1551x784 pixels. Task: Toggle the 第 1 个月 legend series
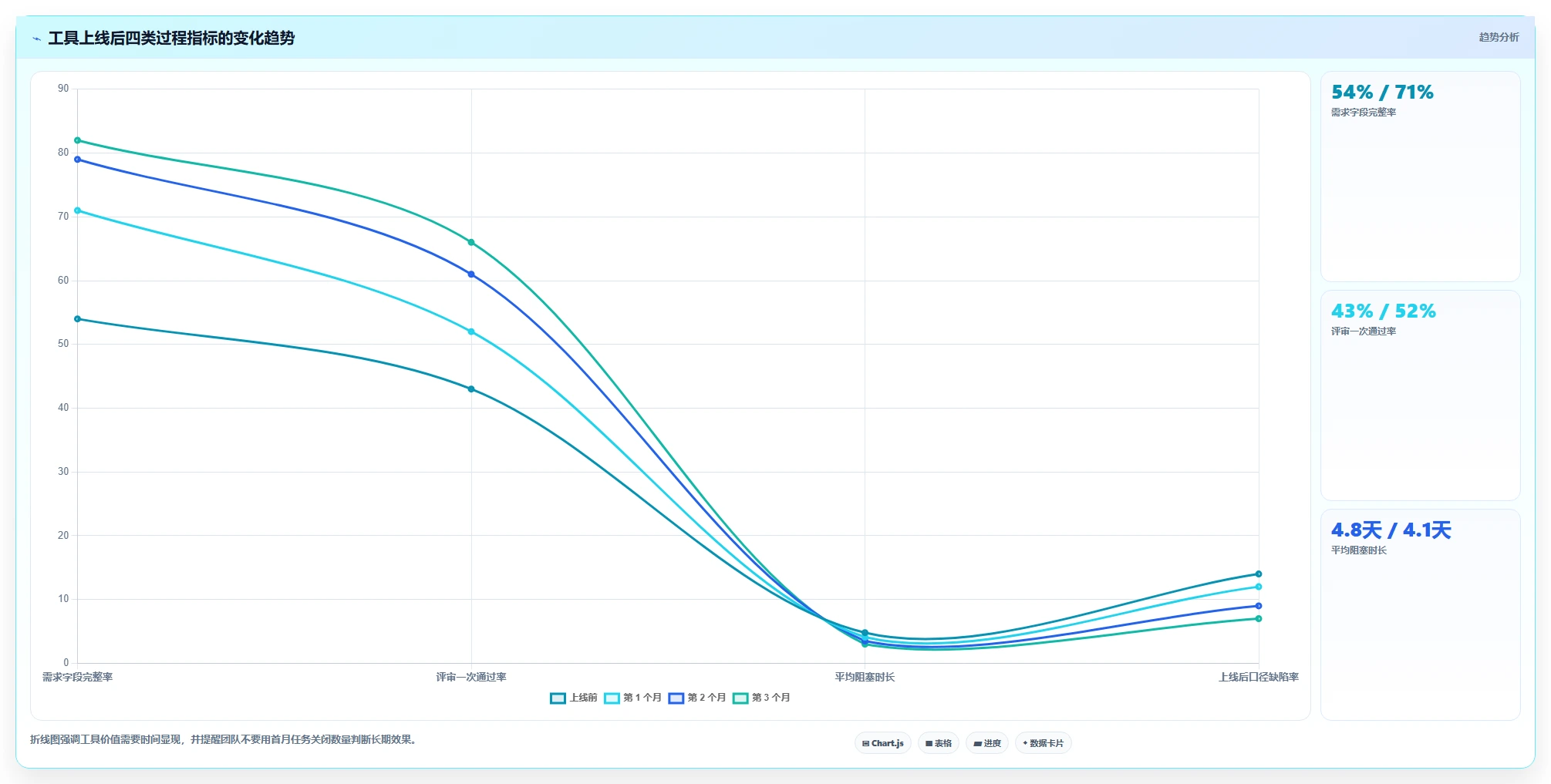(632, 698)
